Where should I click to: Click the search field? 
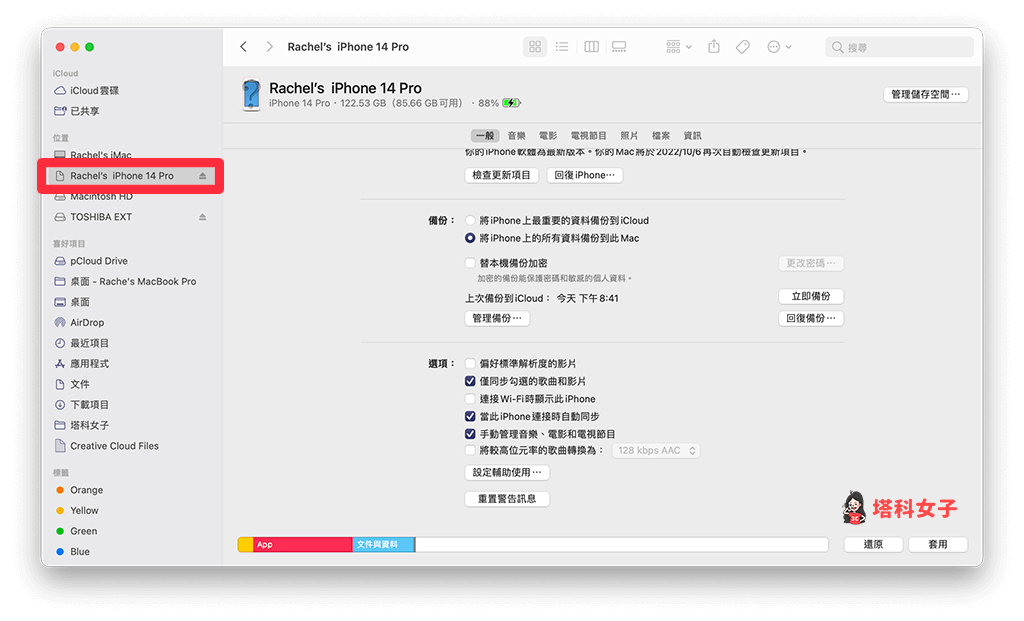click(899, 47)
